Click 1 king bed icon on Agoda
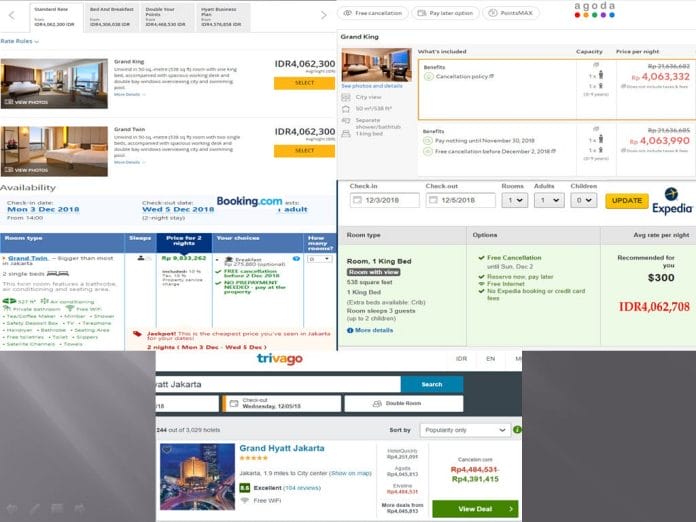Viewport: 696px width, 522px height. [x=346, y=134]
